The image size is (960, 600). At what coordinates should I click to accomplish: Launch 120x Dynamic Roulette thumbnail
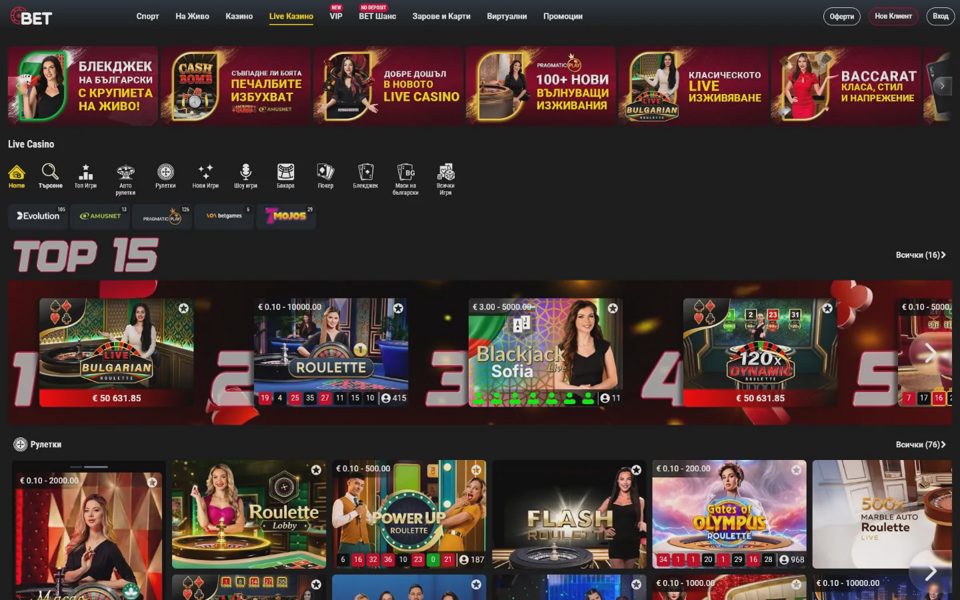pyautogui.click(x=760, y=352)
